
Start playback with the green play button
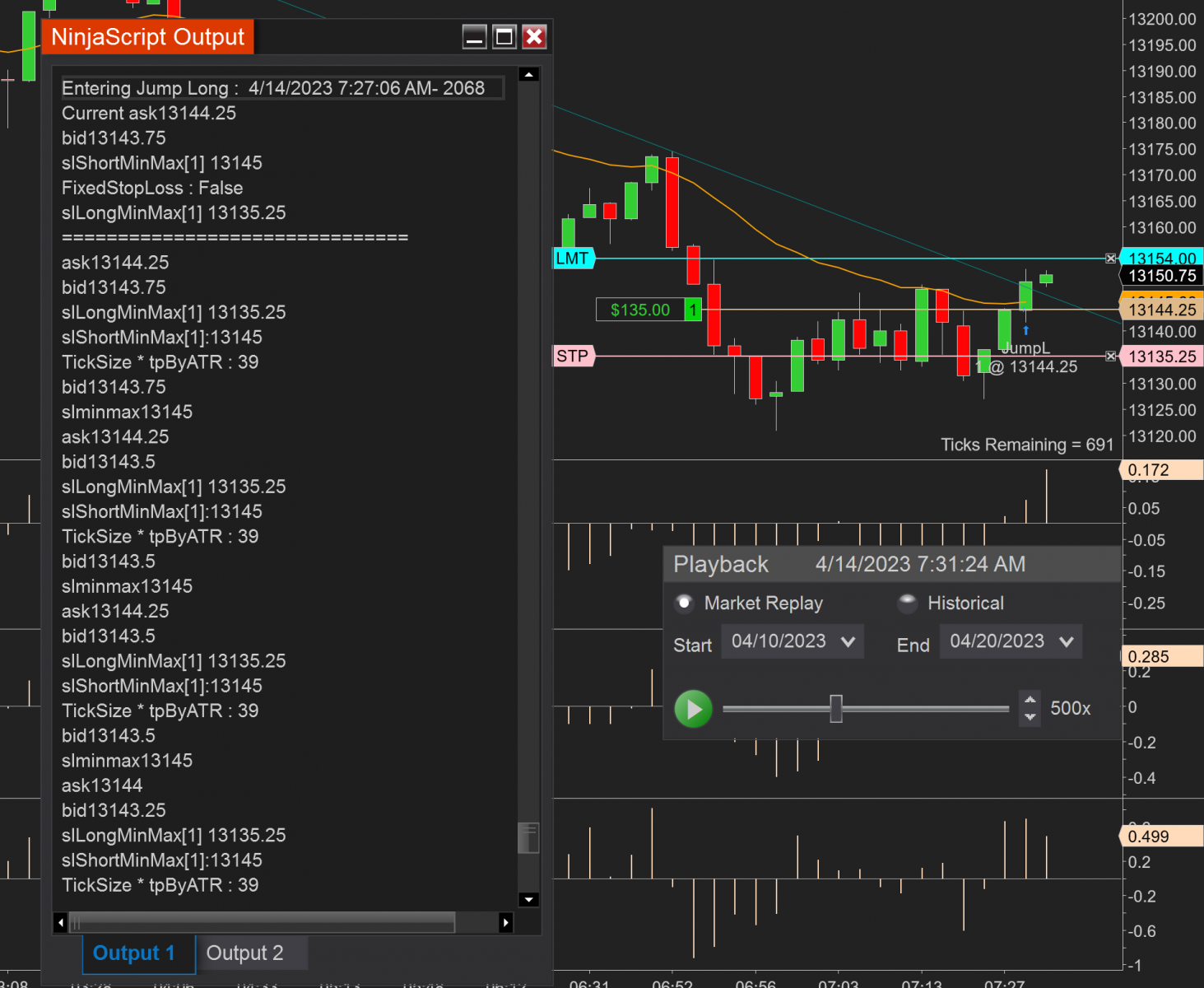[x=694, y=709]
